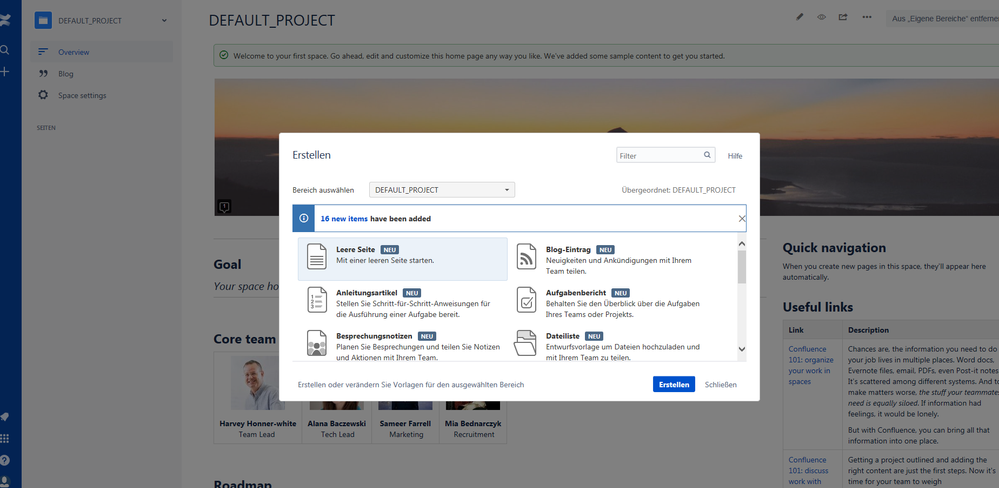Click the Dateiliste folder icon
Viewport: 999px width, 488px height.
pos(526,343)
